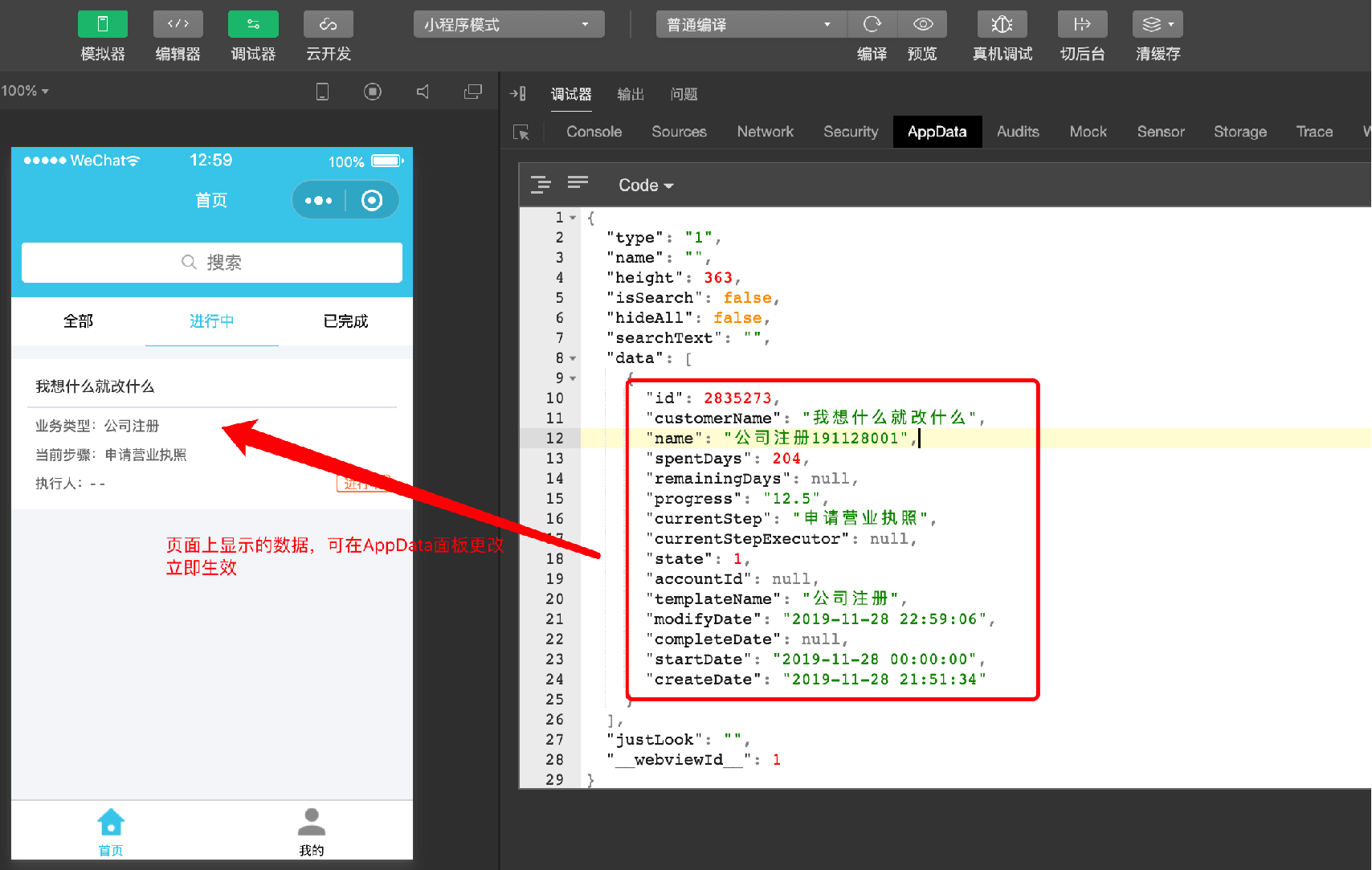Image resolution: width=1372 pixels, height=870 pixels.
Task: Tap the 我的 bottom navigation button
Action: point(312,831)
